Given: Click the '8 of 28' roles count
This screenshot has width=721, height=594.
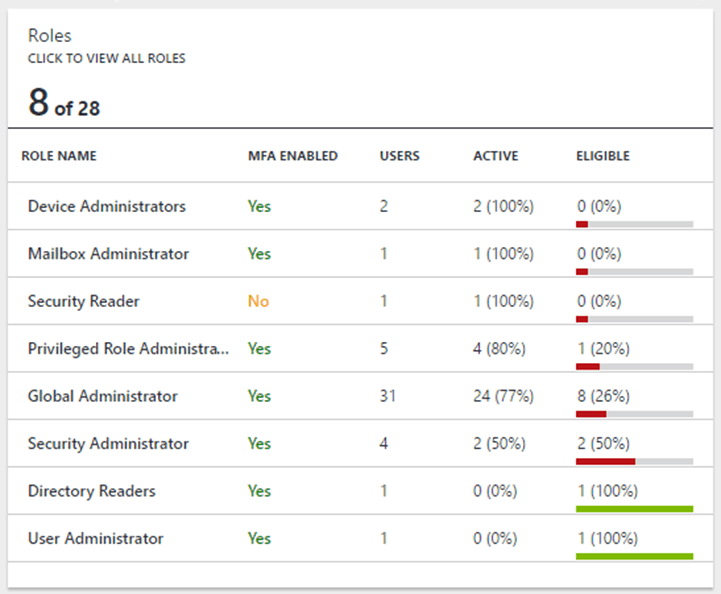Looking at the screenshot, I should [x=64, y=102].
